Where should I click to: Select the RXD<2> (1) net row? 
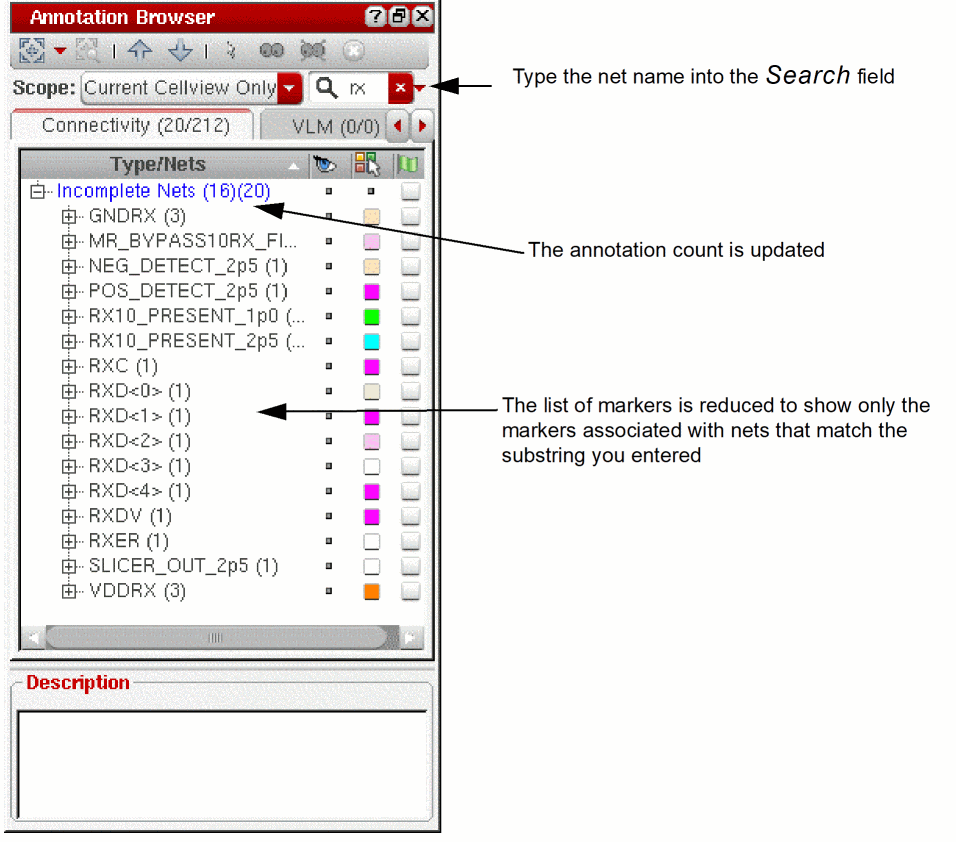coord(140,441)
